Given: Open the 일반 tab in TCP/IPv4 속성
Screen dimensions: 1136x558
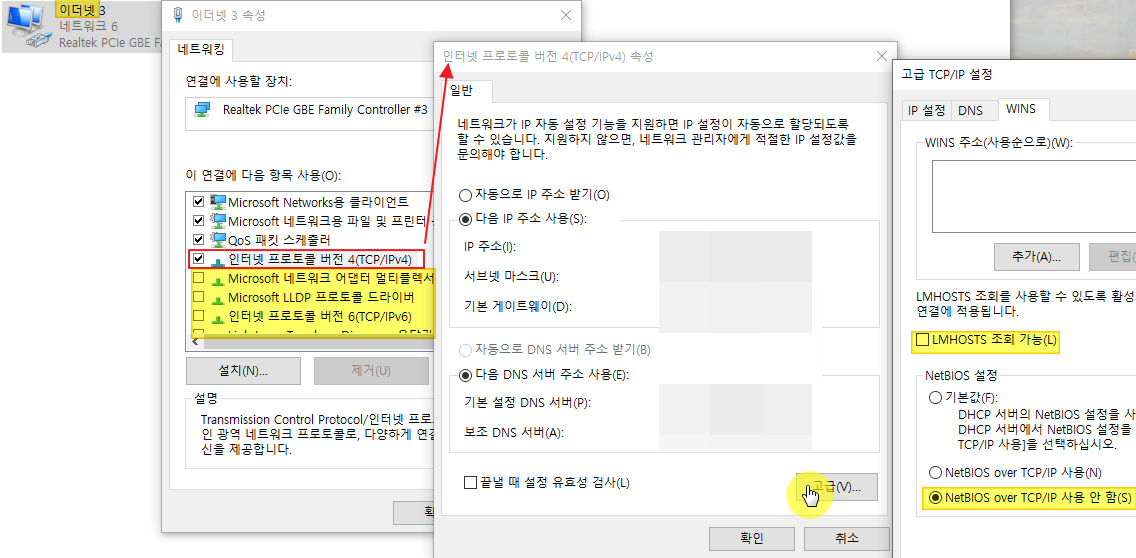Looking at the screenshot, I should pyautogui.click(x=464, y=91).
